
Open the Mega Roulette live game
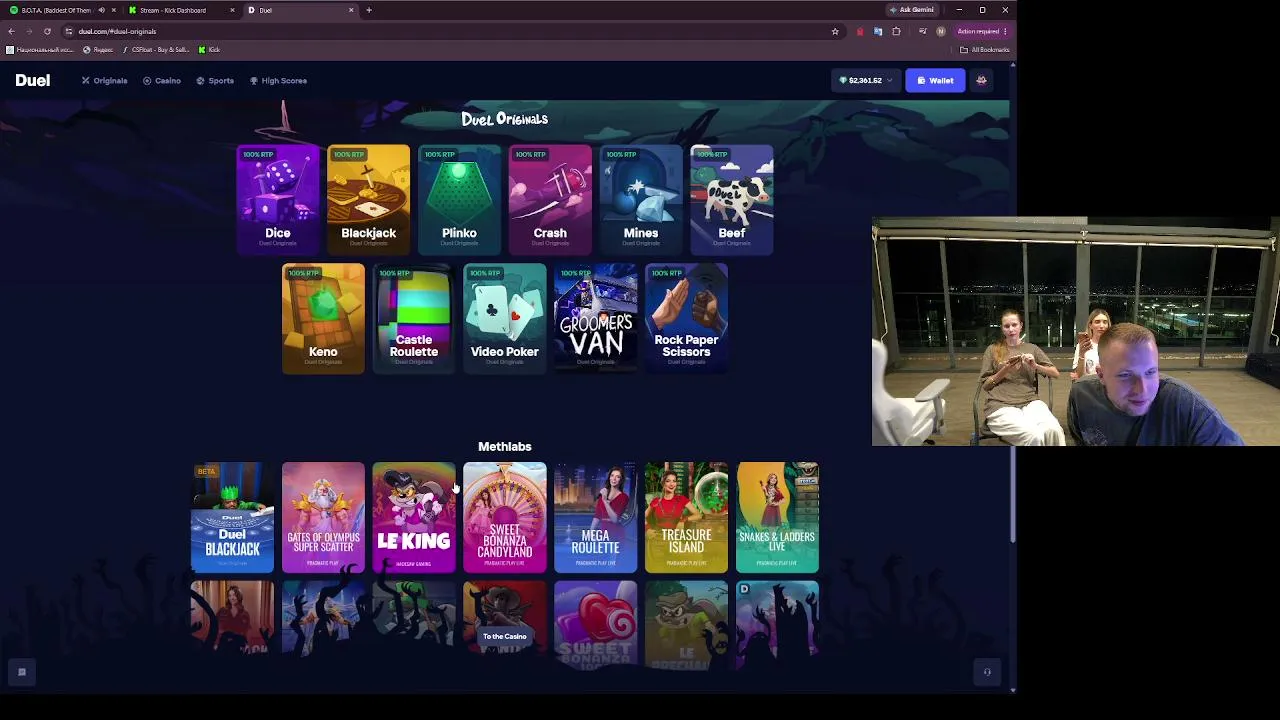tap(595, 517)
